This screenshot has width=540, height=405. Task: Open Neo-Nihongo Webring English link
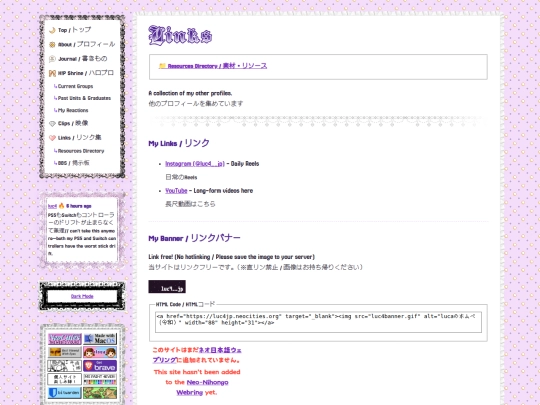click(x=198, y=387)
